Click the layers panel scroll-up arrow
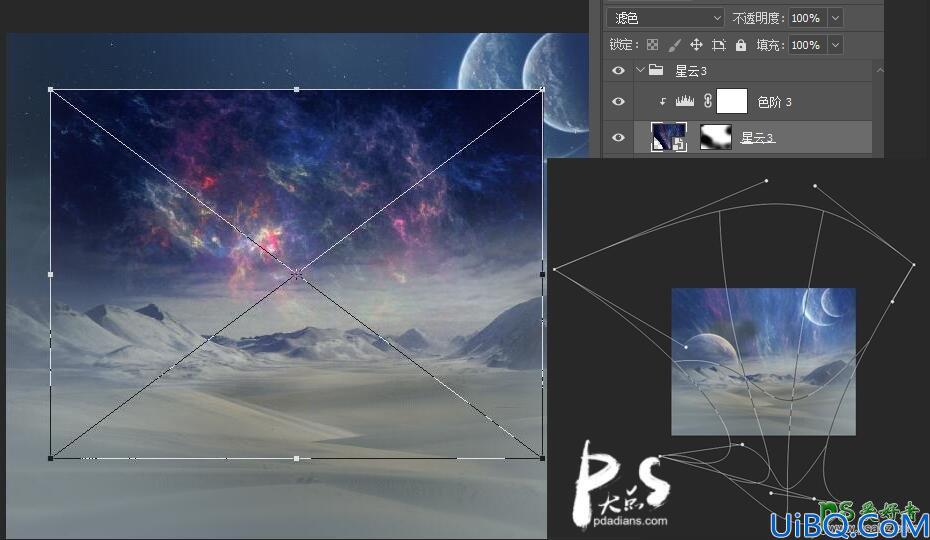Image resolution: width=930 pixels, height=540 pixels. 880,70
